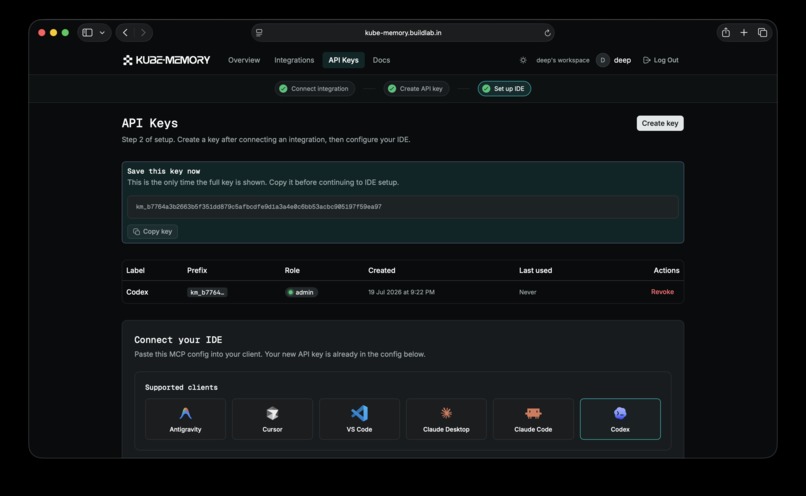Click the 'Prefix' column header

(197, 270)
